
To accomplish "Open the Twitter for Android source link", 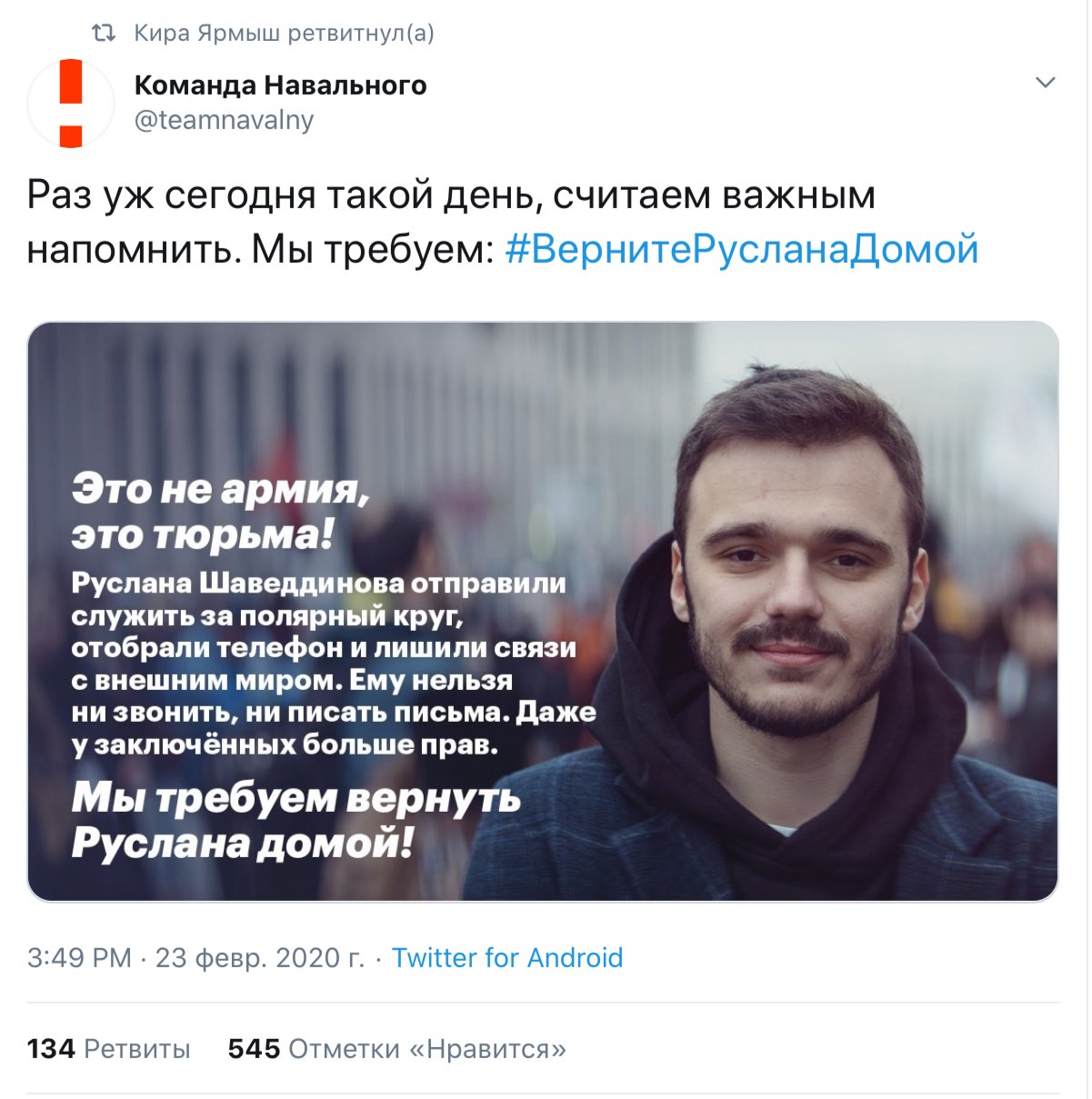I will tap(507, 958).
